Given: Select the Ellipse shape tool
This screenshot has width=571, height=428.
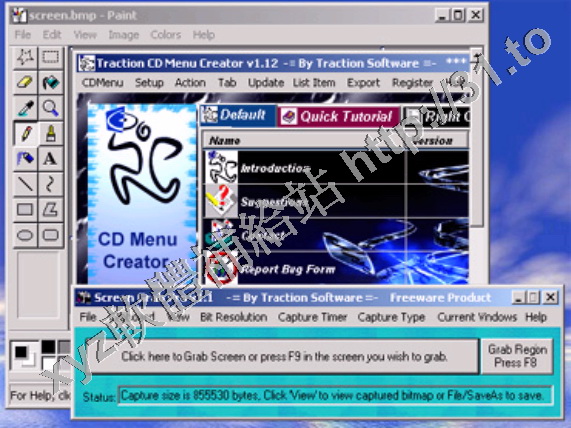Looking at the screenshot, I should coord(25,235).
